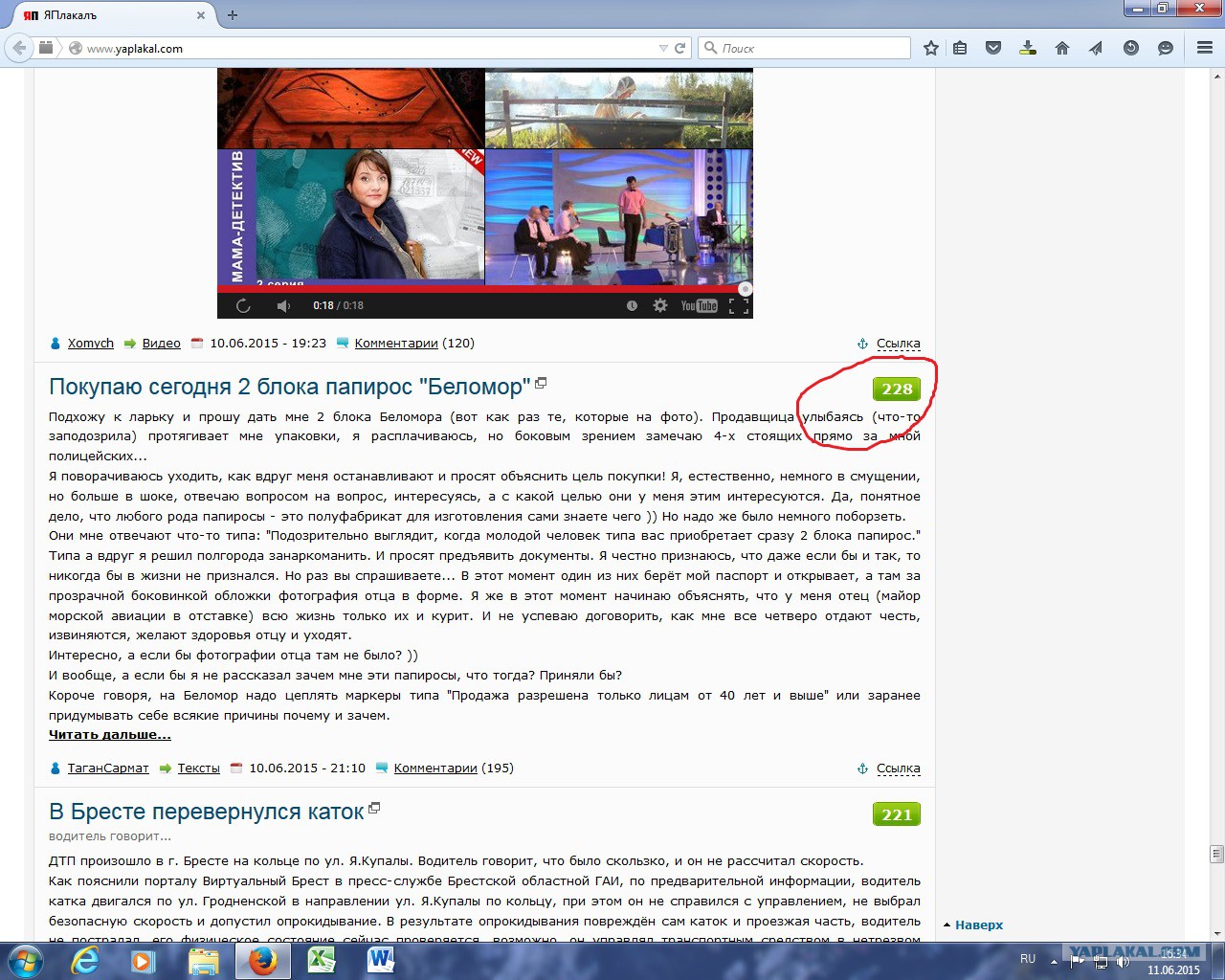
Task: Open the Видео category link
Action: [x=162, y=344]
